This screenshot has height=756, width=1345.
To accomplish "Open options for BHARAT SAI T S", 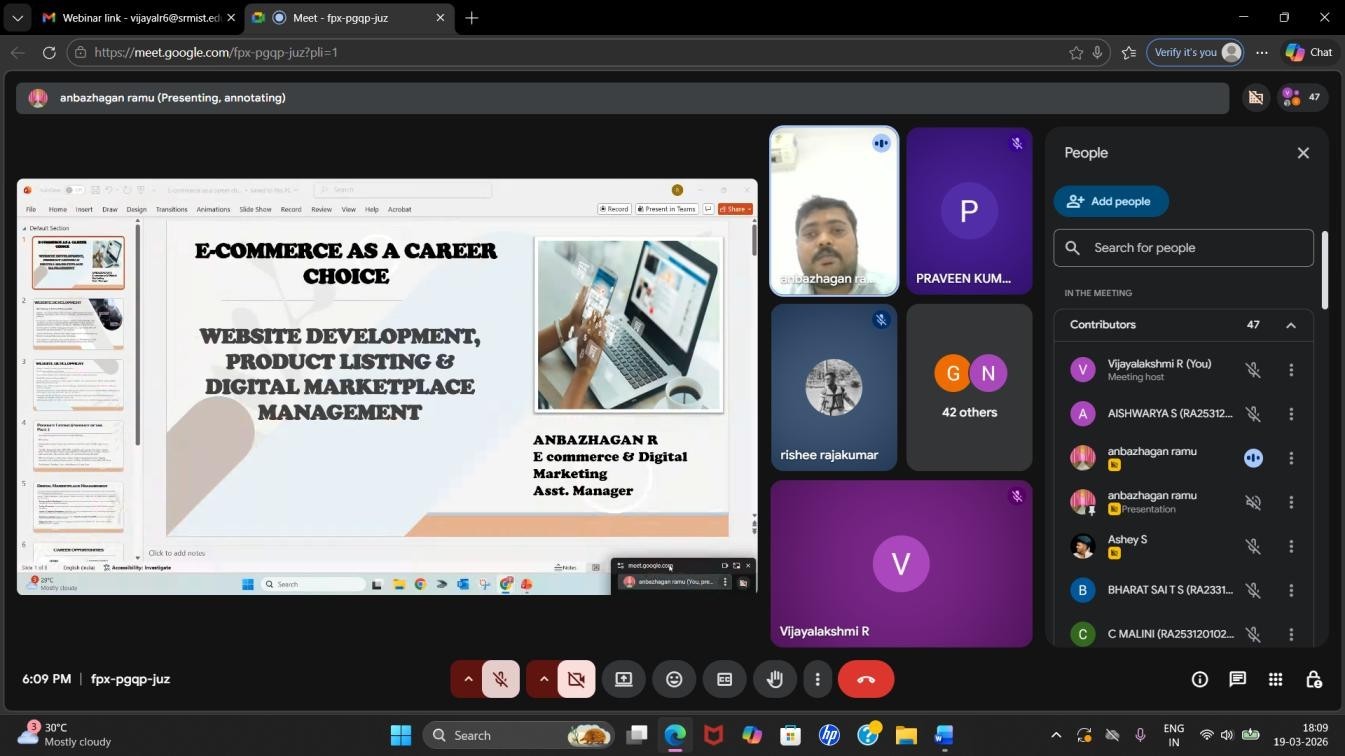I will click(1291, 590).
